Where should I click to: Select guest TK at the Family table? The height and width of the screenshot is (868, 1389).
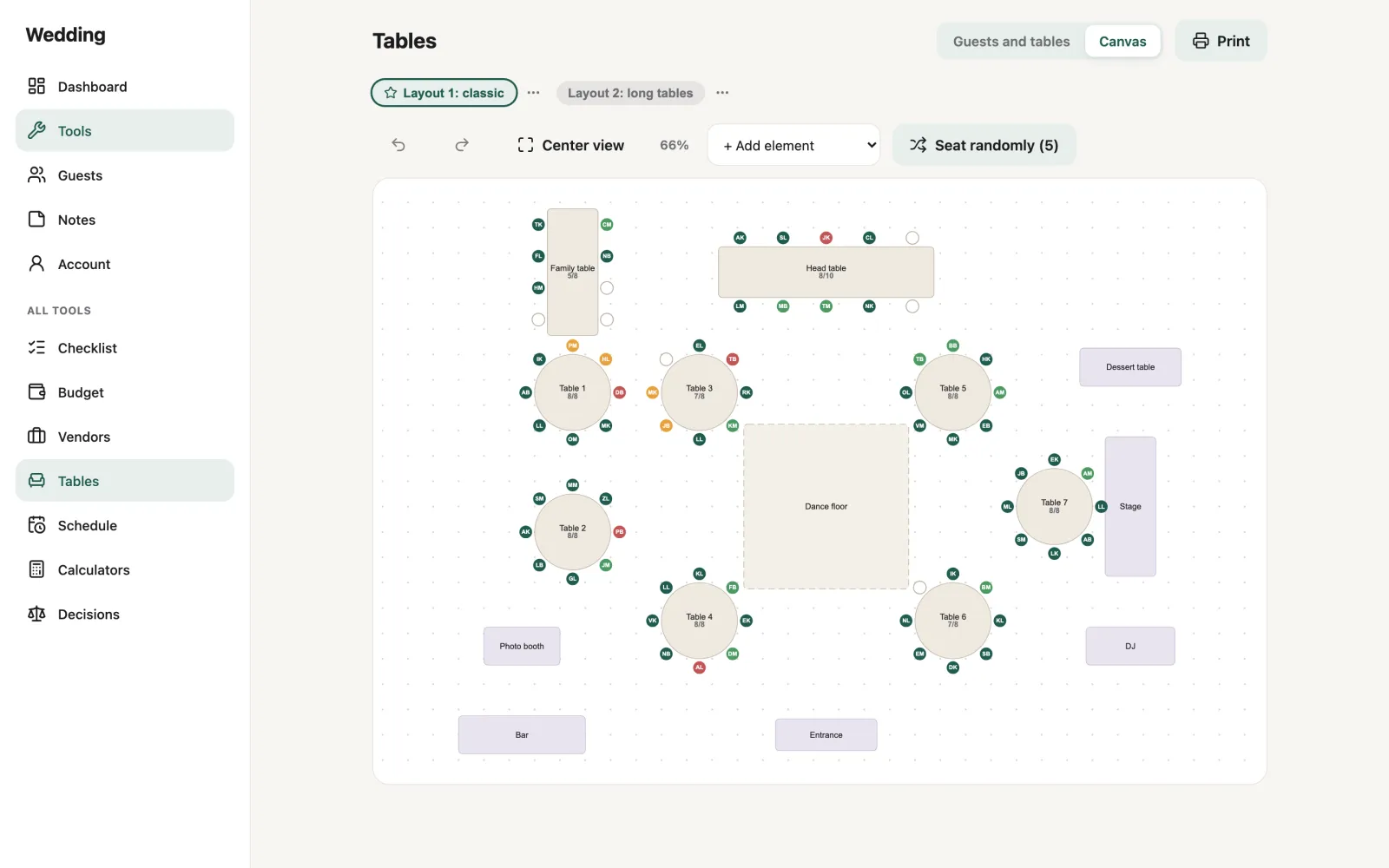pyautogui.click(x=538, y=225)
